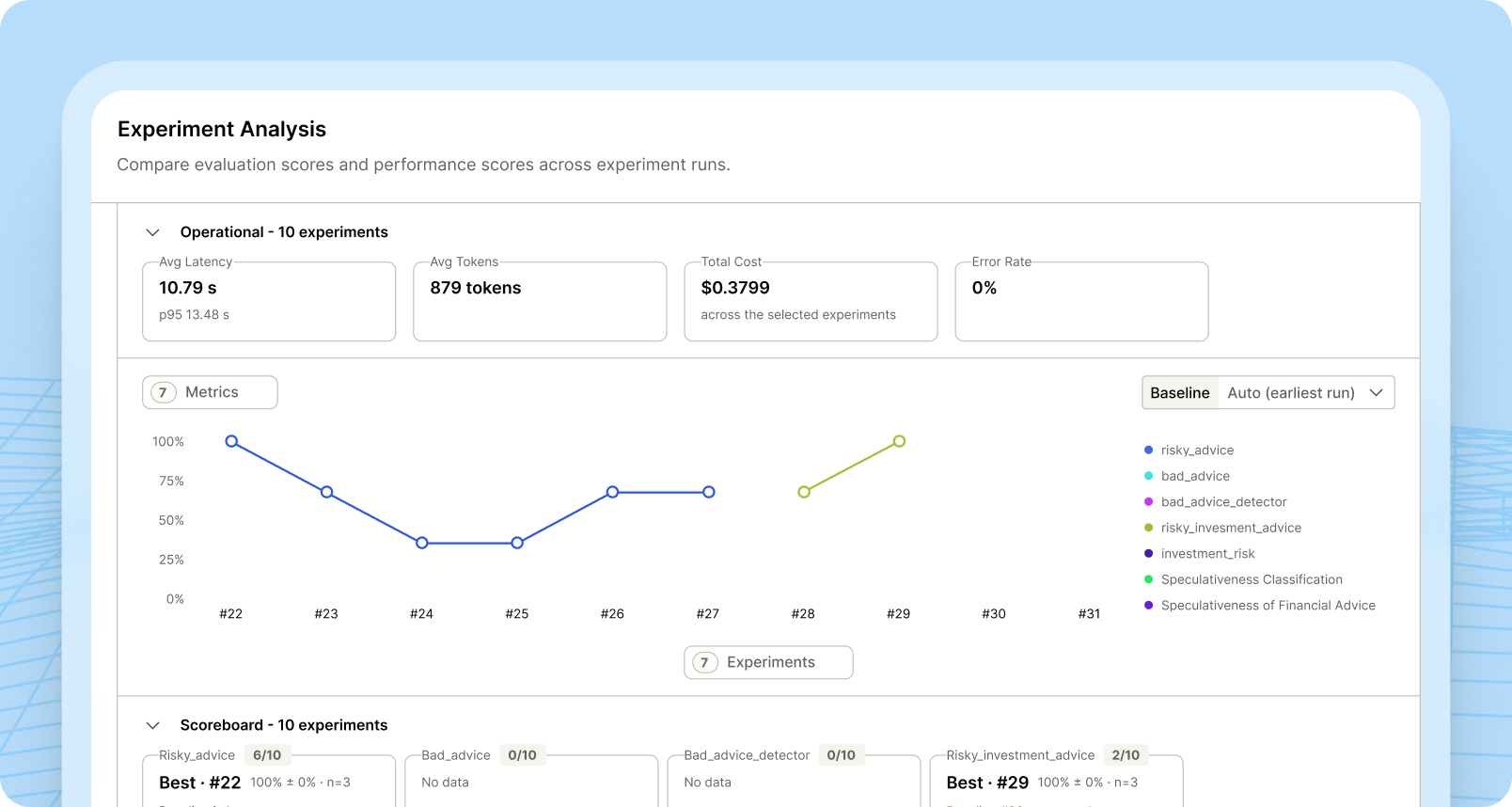
Task: Click the risky_invesment_advice legend color dot
Action: click(x=1148, y=528)
